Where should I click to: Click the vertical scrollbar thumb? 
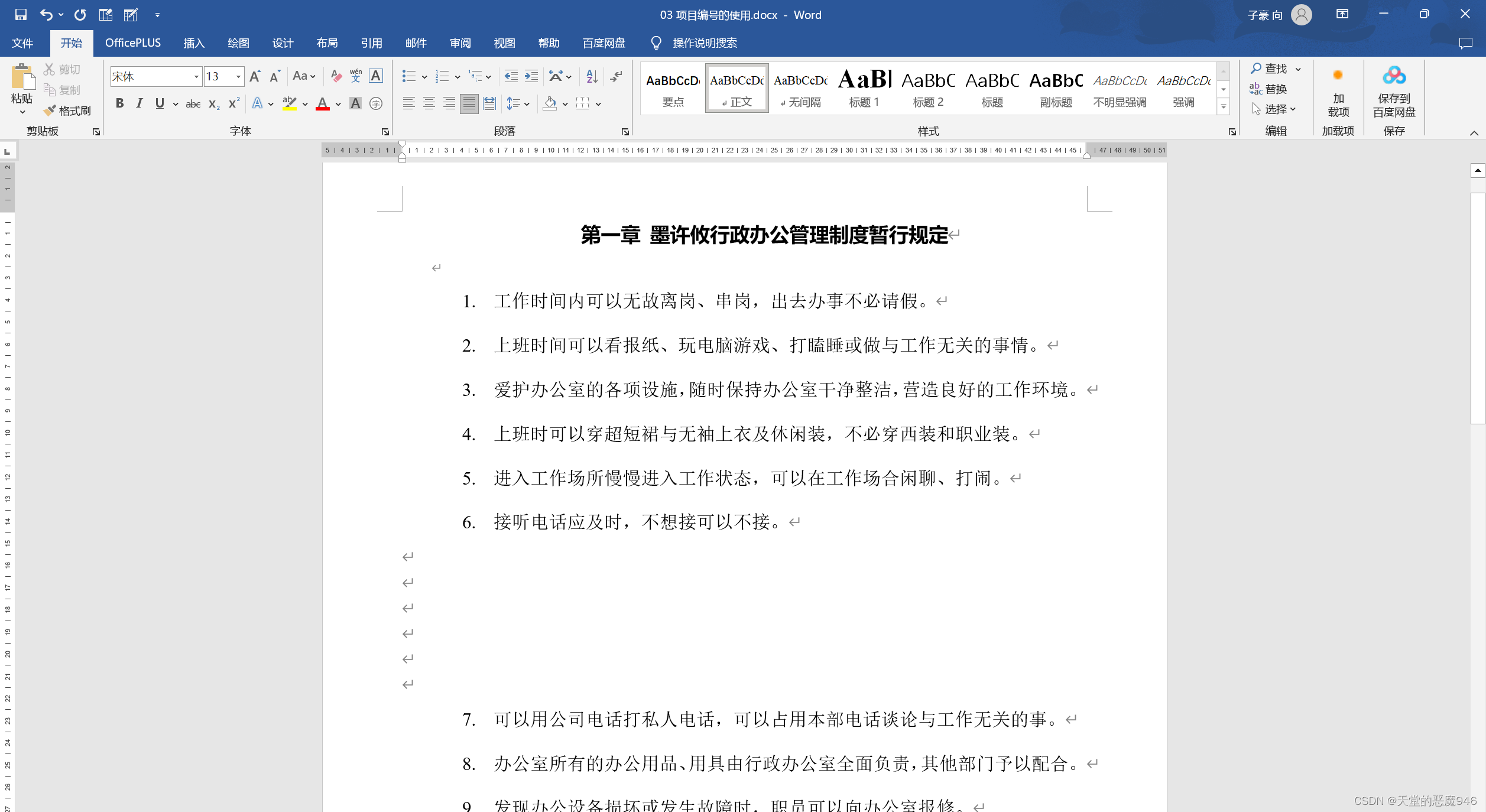(1478, 307)
